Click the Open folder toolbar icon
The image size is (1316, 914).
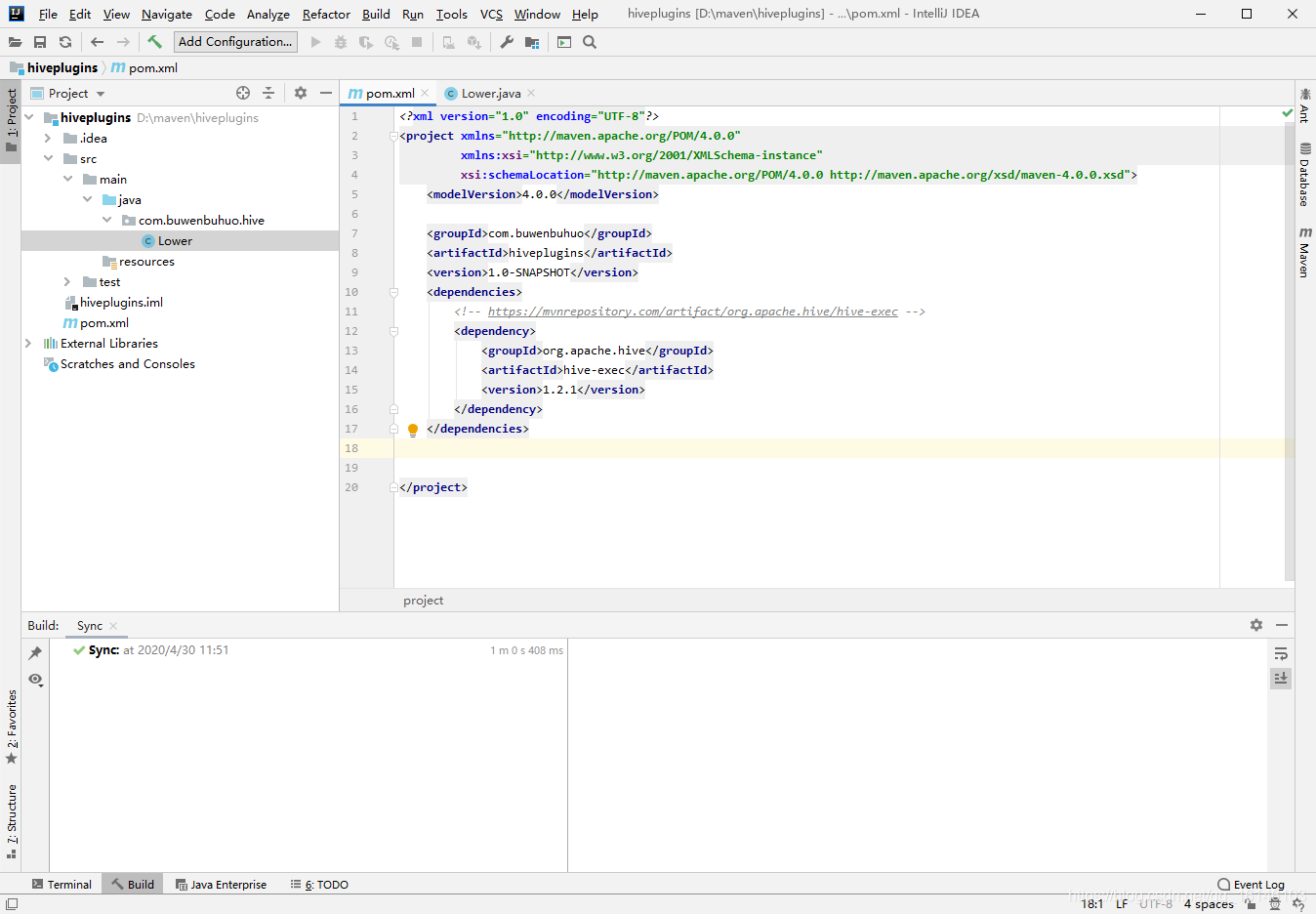tap(15, 42)
